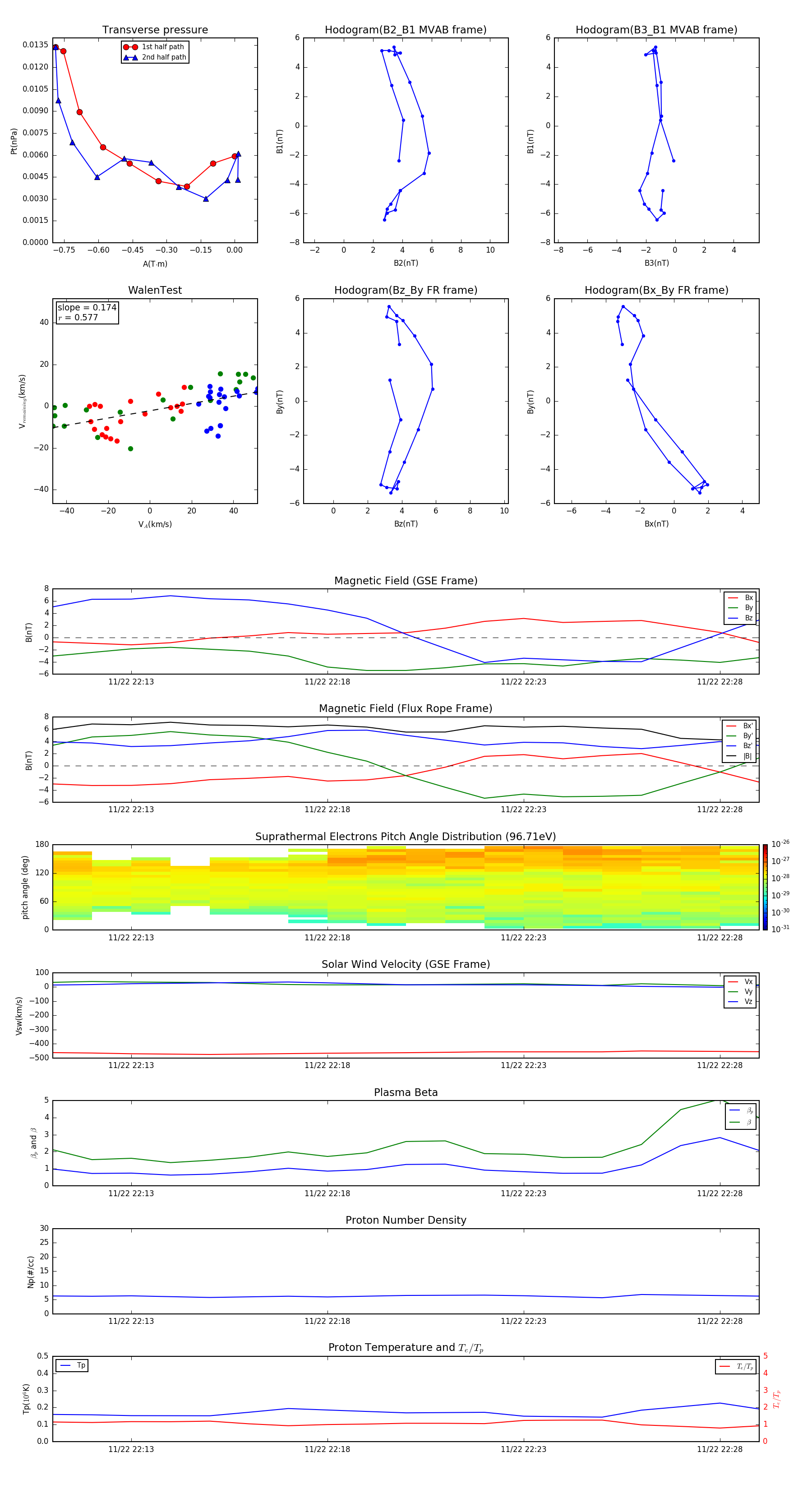Click the βp legend entry in Plasma Beta

[742, 1110]
